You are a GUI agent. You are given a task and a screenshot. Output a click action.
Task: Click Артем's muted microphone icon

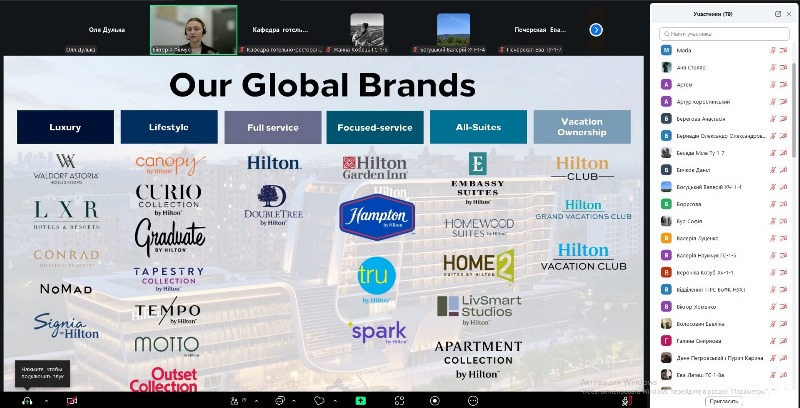(772, 85)
